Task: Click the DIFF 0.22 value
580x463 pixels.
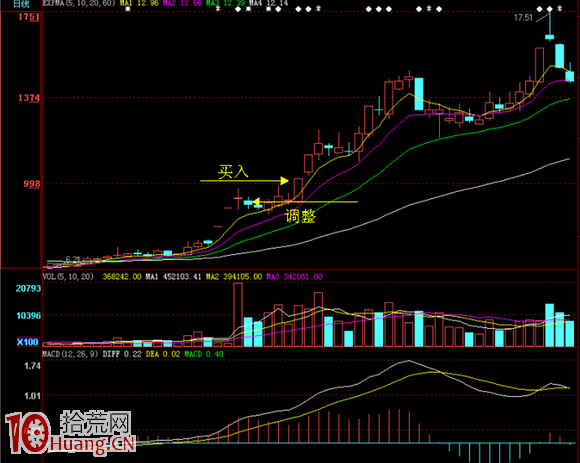Action: 122,354
